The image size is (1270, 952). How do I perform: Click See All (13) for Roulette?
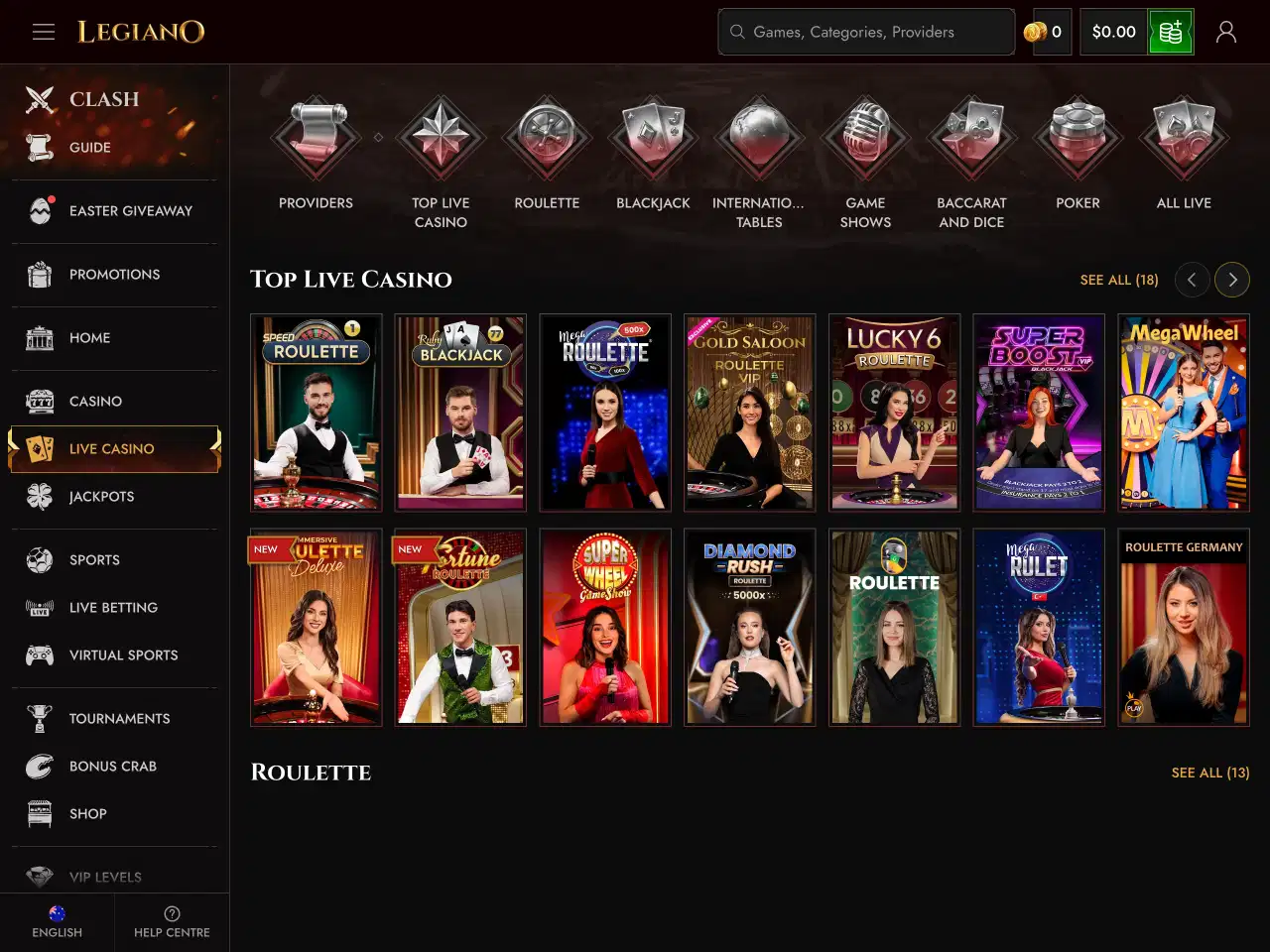pos(1210,773)
